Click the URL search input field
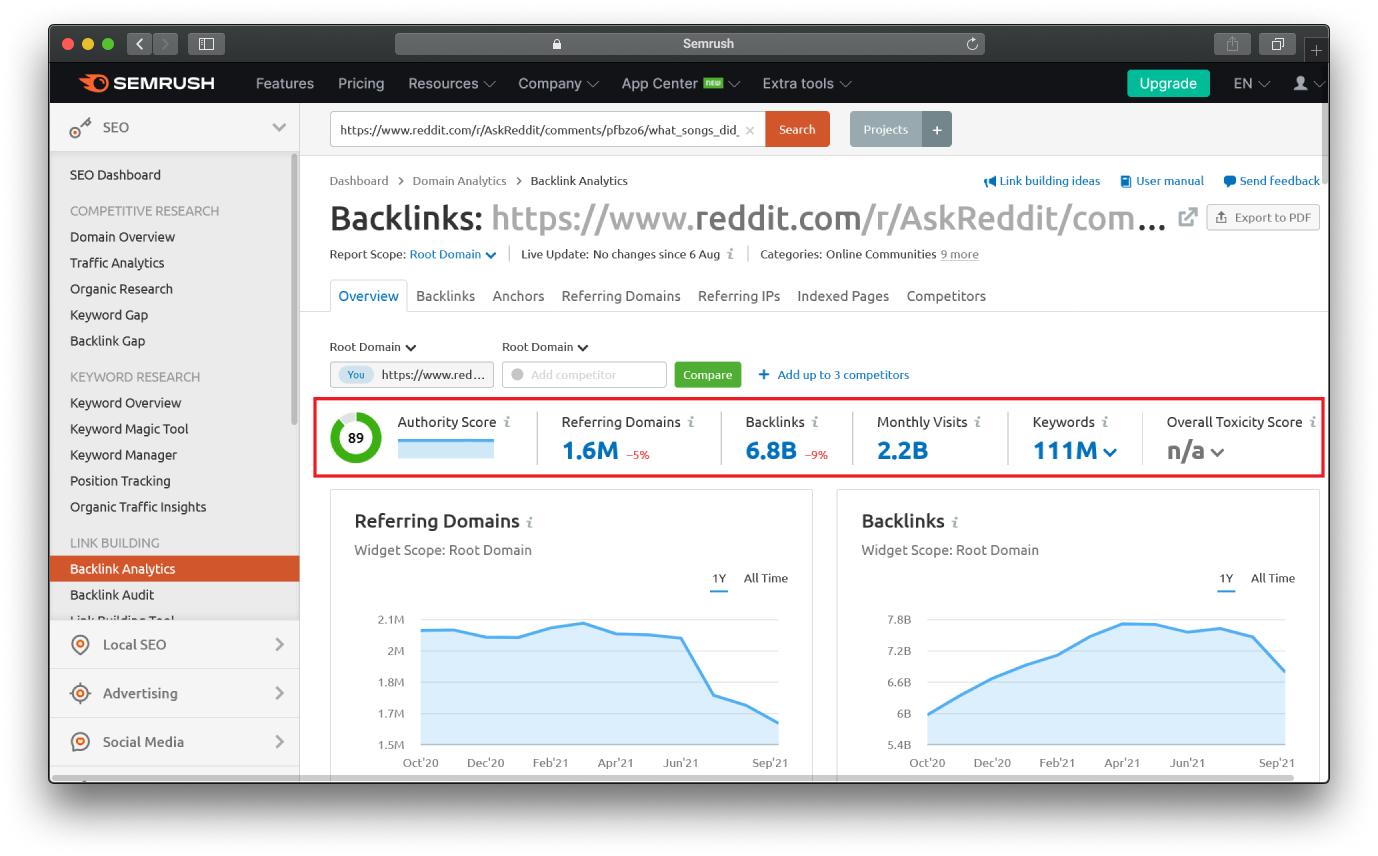This screenshot has height=856, width=1378. coord(547,129)
